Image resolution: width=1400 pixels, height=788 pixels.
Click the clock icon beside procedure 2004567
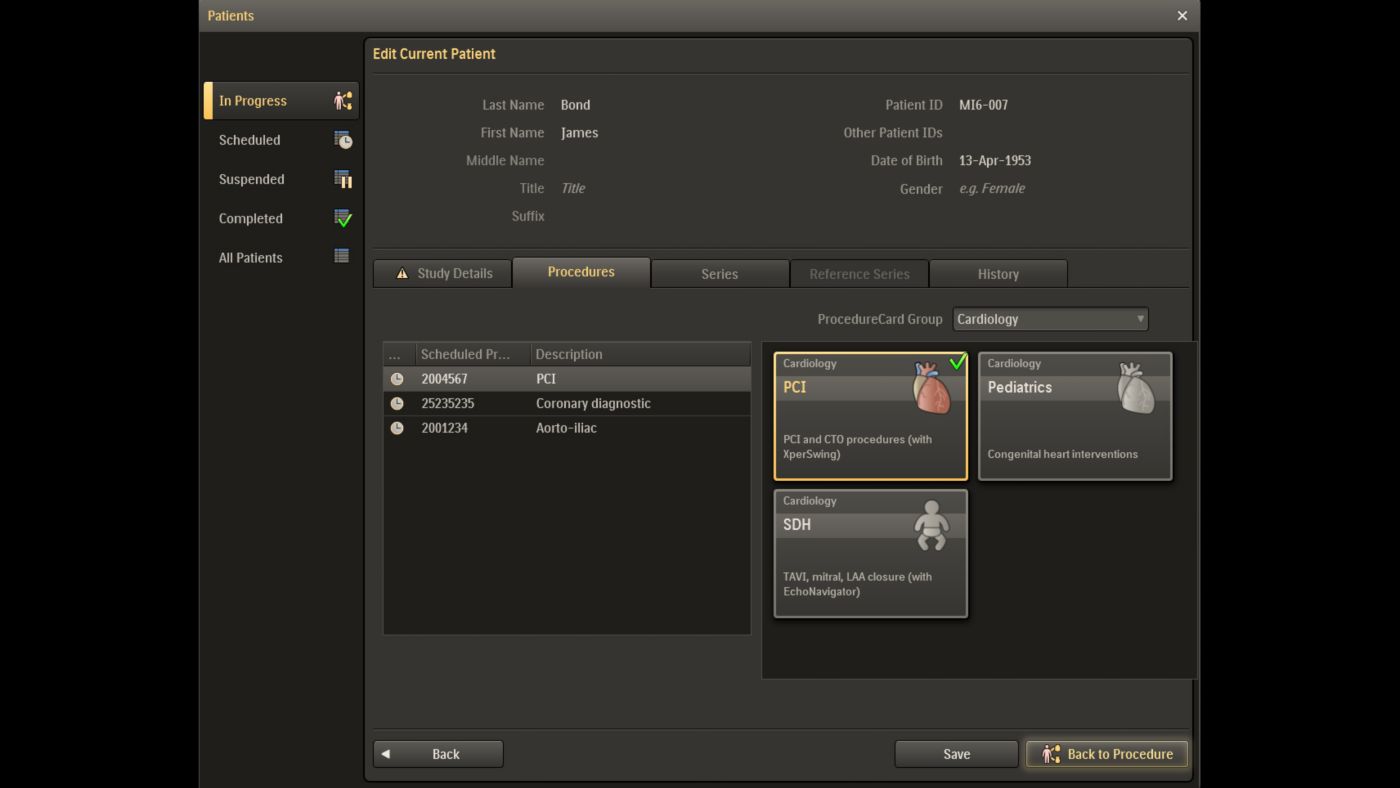[397, 379]
